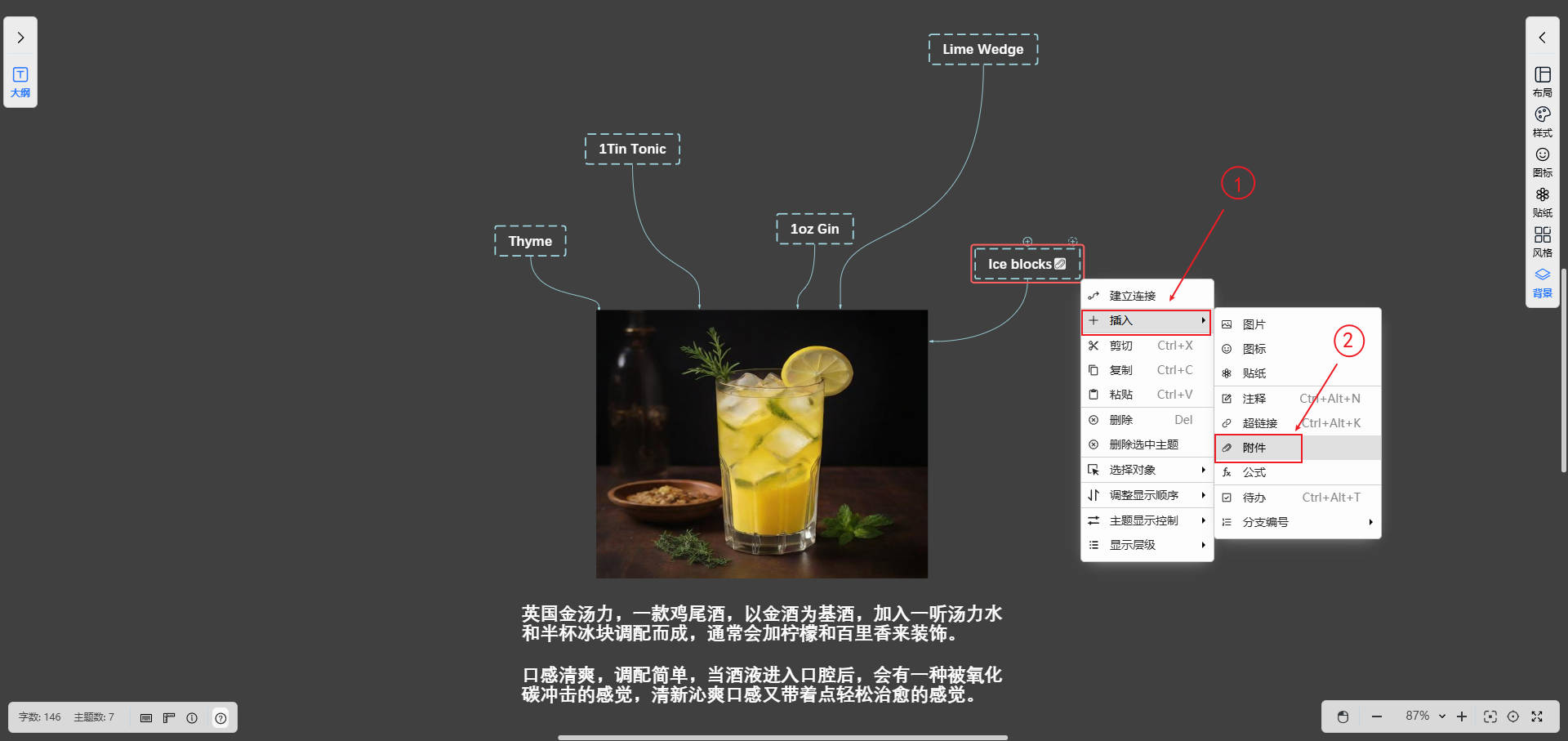Click the horizontal scrollbar at bottom

[x=782, y=737]
